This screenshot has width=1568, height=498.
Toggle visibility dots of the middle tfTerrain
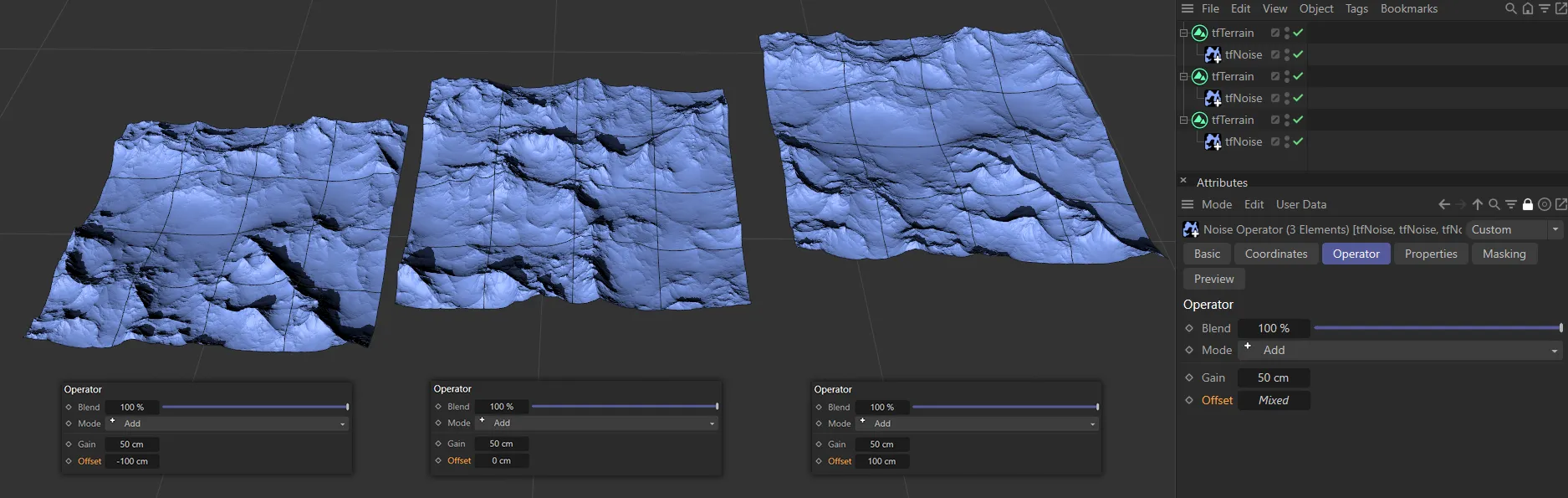[x=1286, y=76]
